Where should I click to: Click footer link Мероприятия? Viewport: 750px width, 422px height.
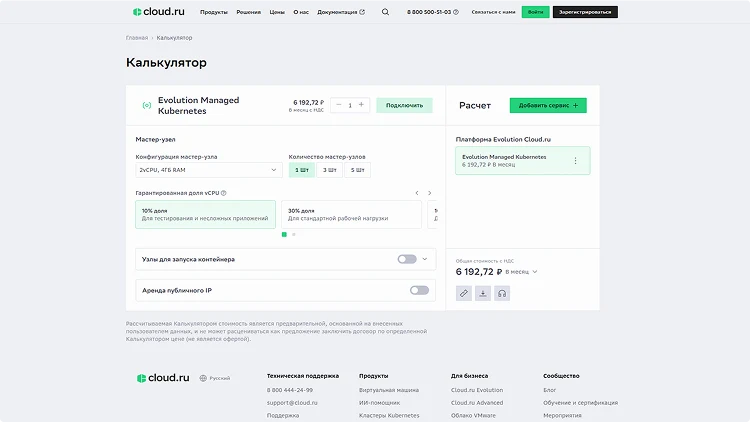click(562, 415)
